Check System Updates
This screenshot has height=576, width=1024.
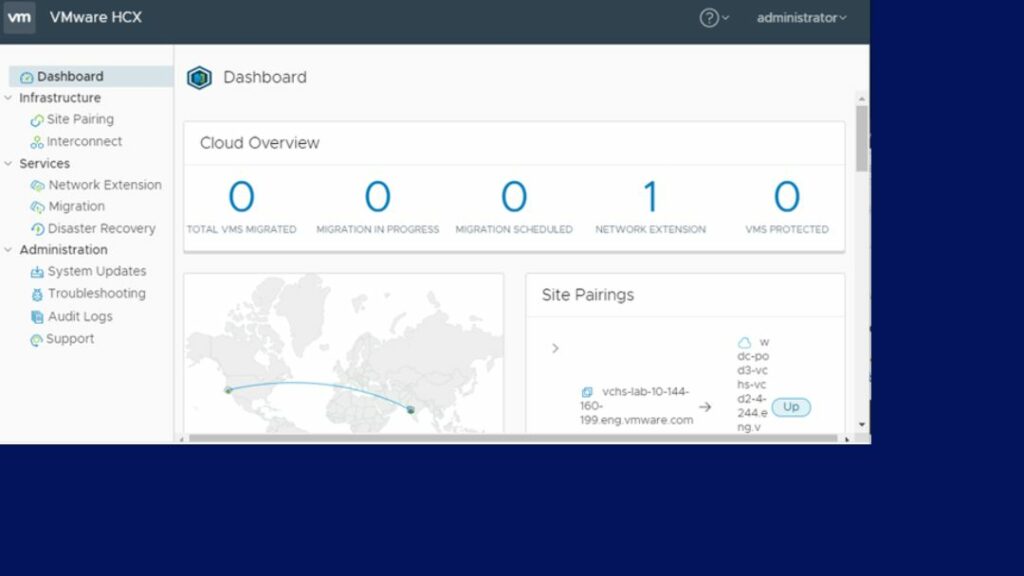coord(95,271)
